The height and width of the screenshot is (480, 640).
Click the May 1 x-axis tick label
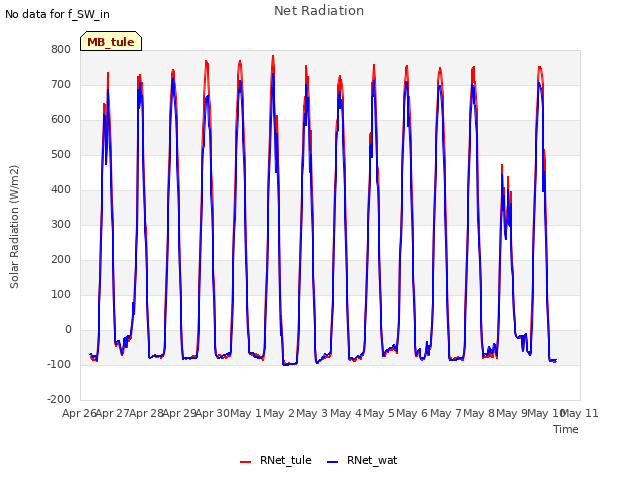(x=246, y=413)
